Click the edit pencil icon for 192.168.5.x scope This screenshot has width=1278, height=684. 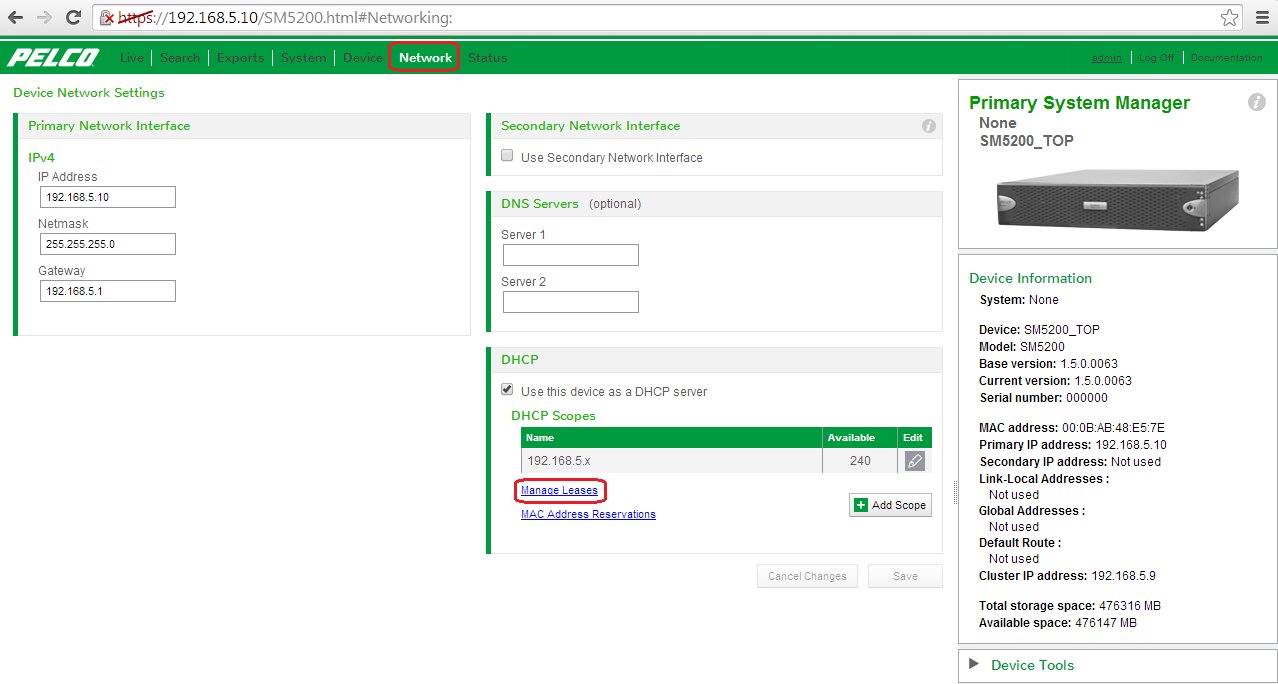(914, 461)
